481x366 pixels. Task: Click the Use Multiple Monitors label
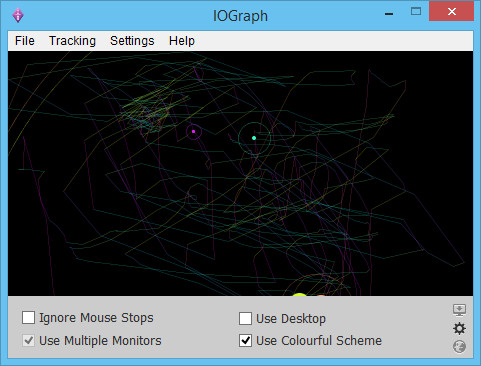click(100, 341)
